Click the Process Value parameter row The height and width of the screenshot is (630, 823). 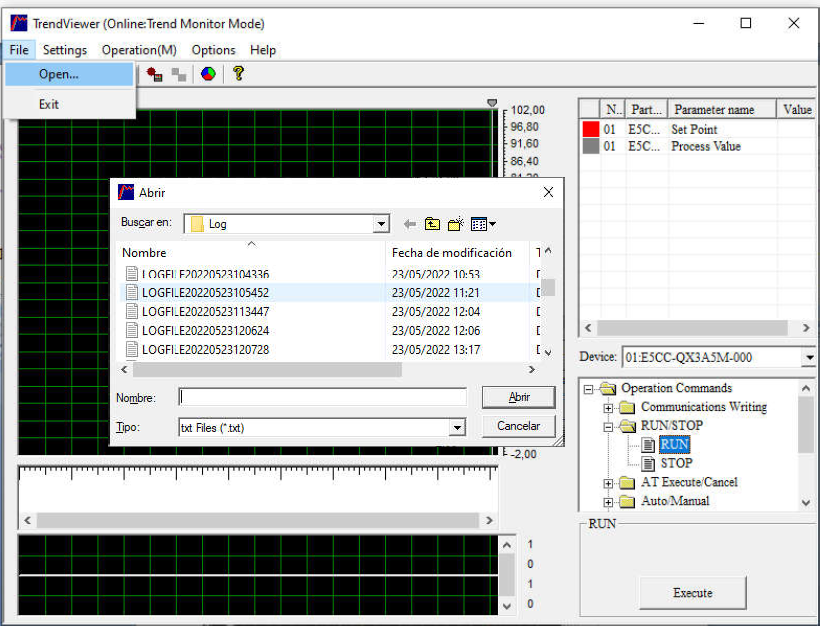click(x=698, y=146)
